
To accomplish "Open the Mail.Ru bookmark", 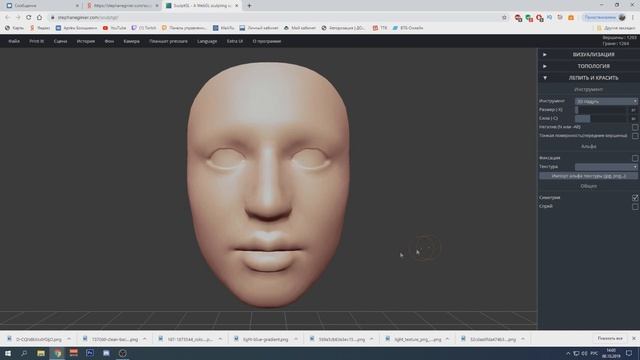I will click(224, 28).
